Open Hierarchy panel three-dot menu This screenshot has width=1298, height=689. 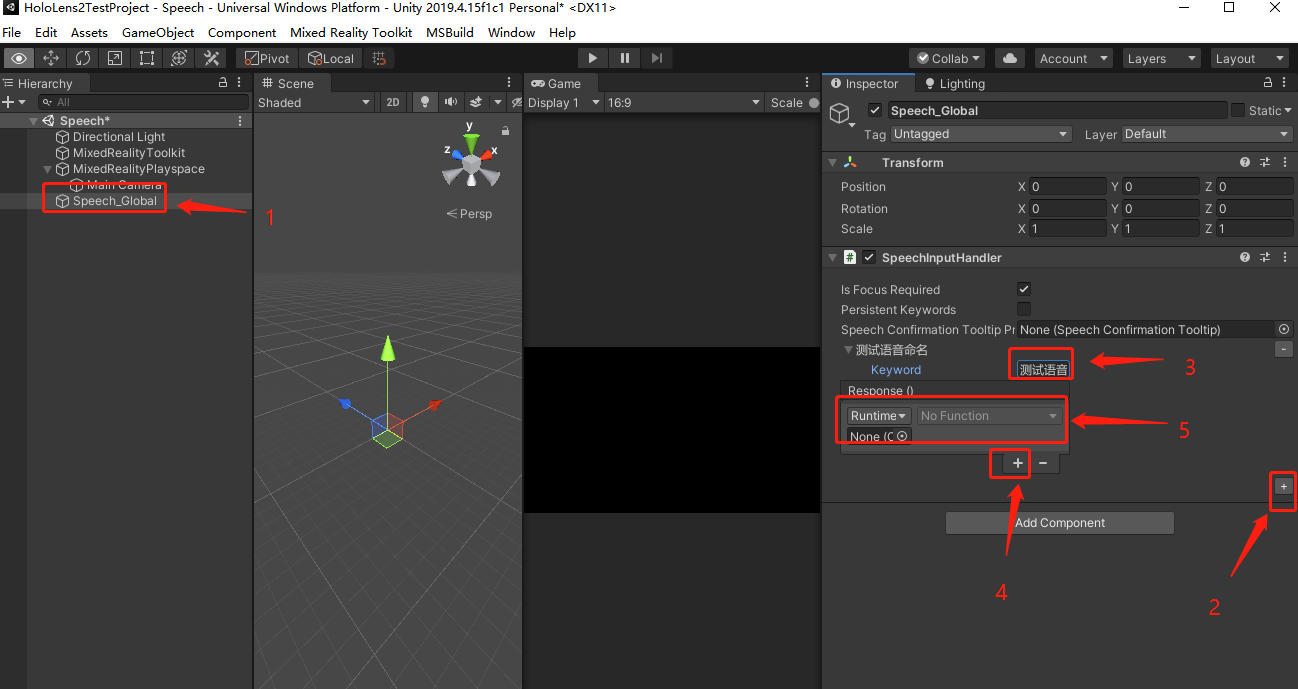click(x=241, y=83)
